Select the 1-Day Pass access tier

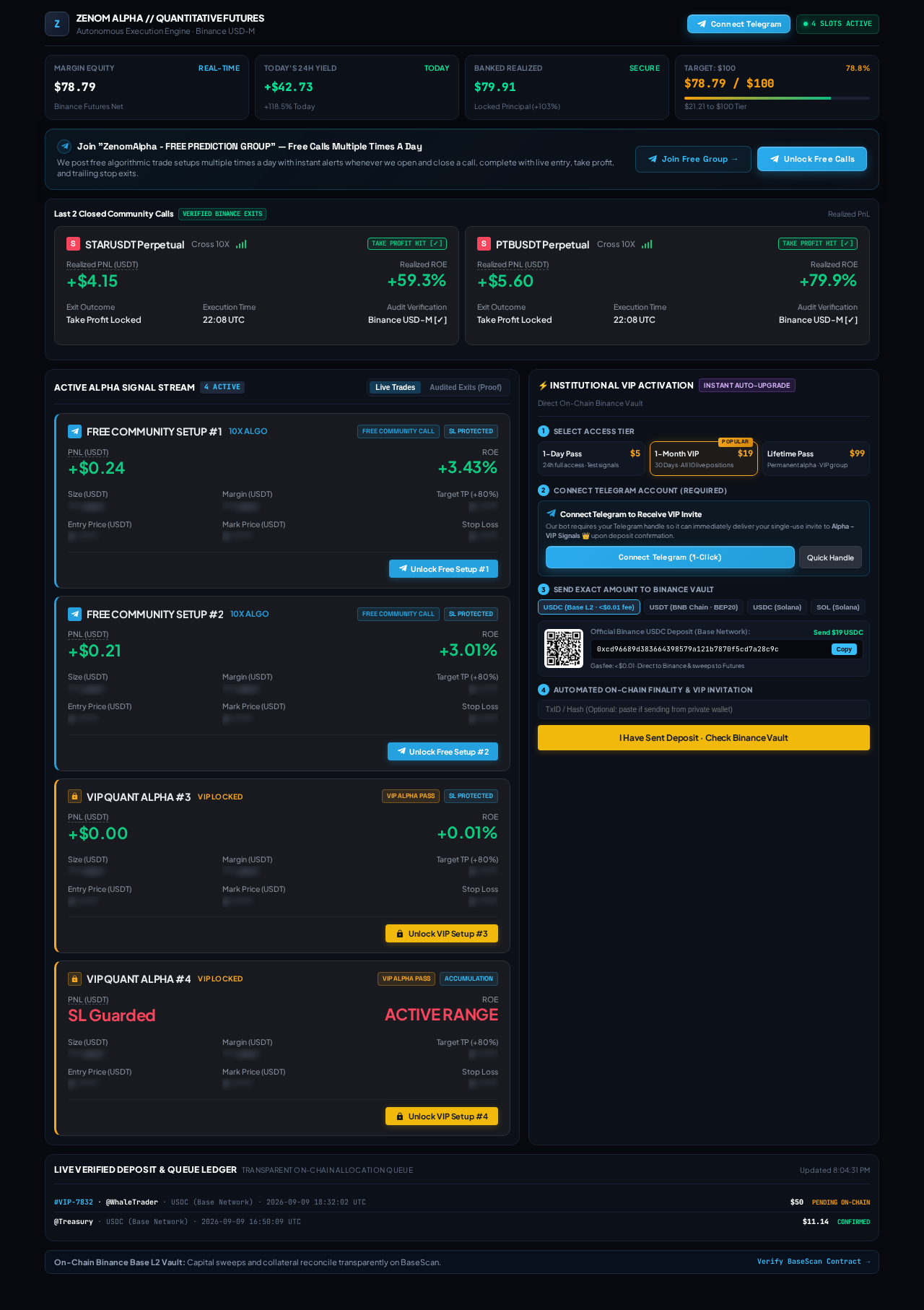pos(591,459)
